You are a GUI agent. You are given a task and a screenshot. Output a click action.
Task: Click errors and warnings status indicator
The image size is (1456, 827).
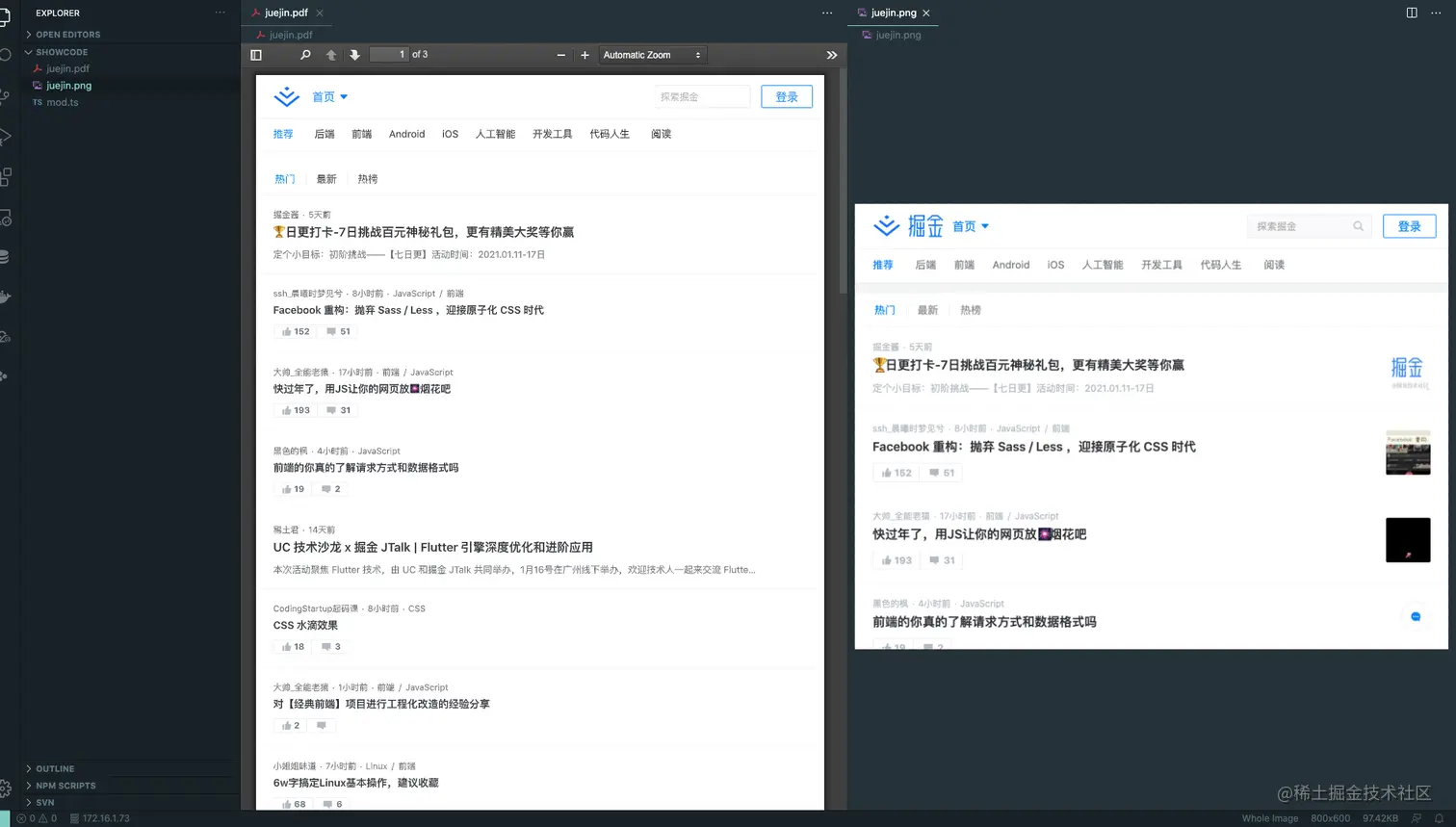[x=37, y=818]
